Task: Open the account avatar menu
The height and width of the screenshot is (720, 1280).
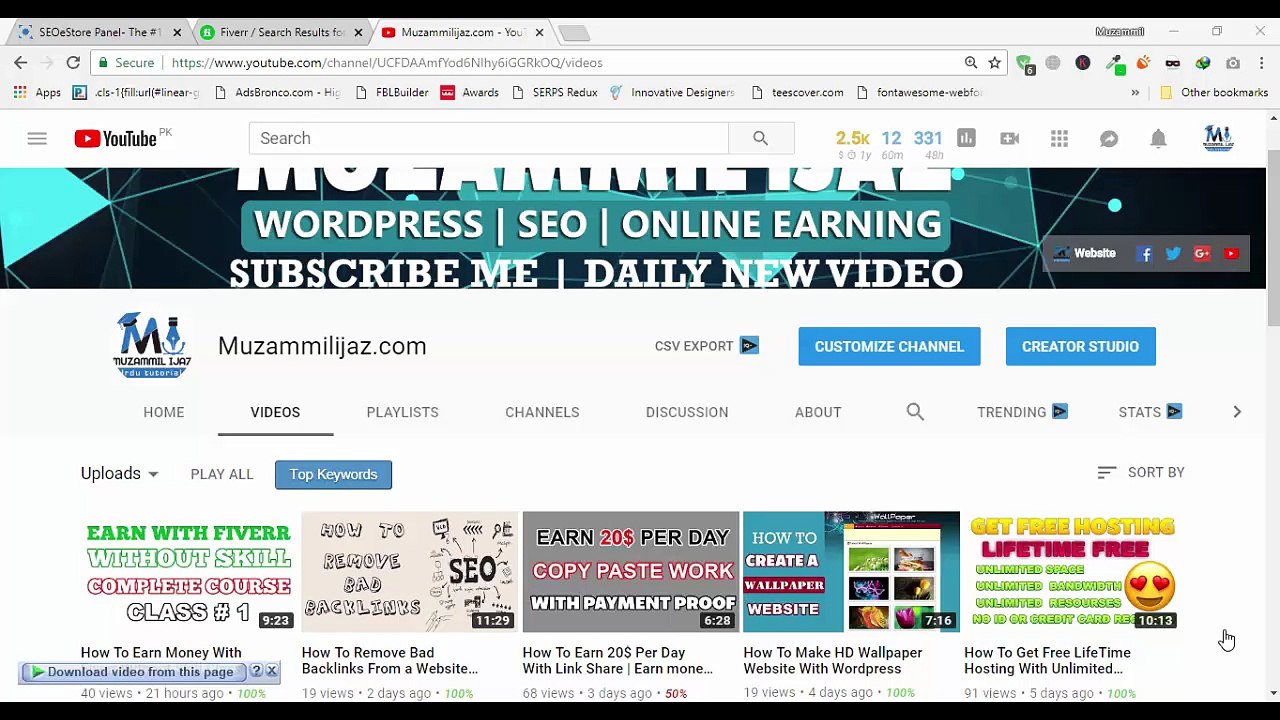Action: [1218, 139]
